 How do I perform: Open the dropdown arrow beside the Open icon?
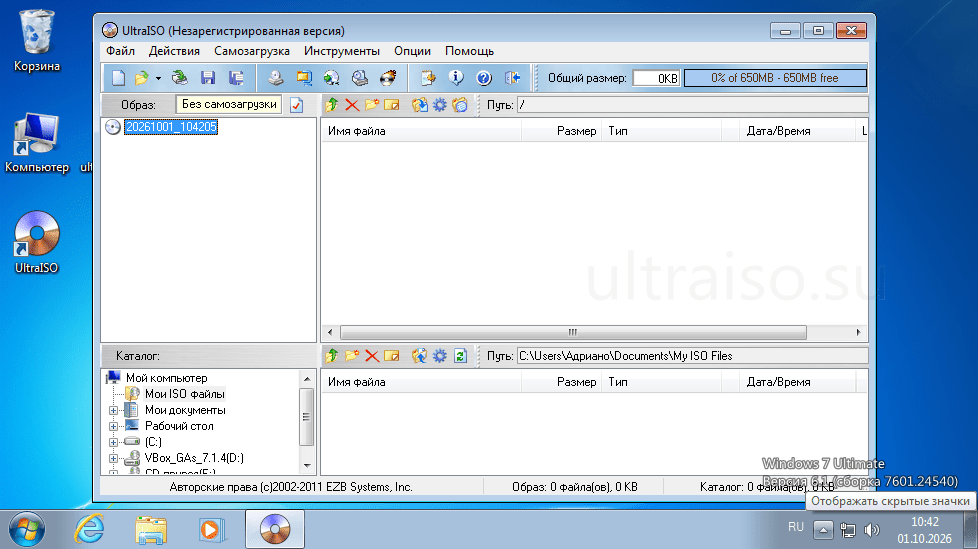[x=158, y=79]
